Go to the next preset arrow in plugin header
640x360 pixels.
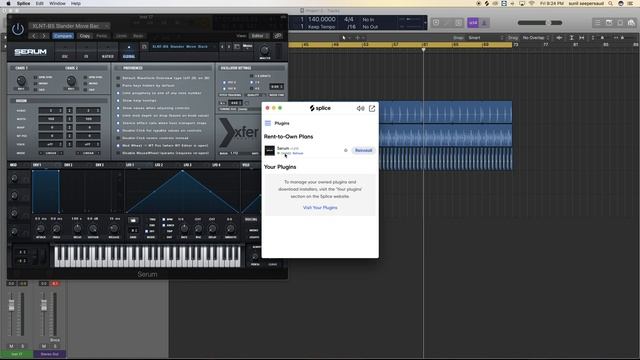(x=44, y=36)
